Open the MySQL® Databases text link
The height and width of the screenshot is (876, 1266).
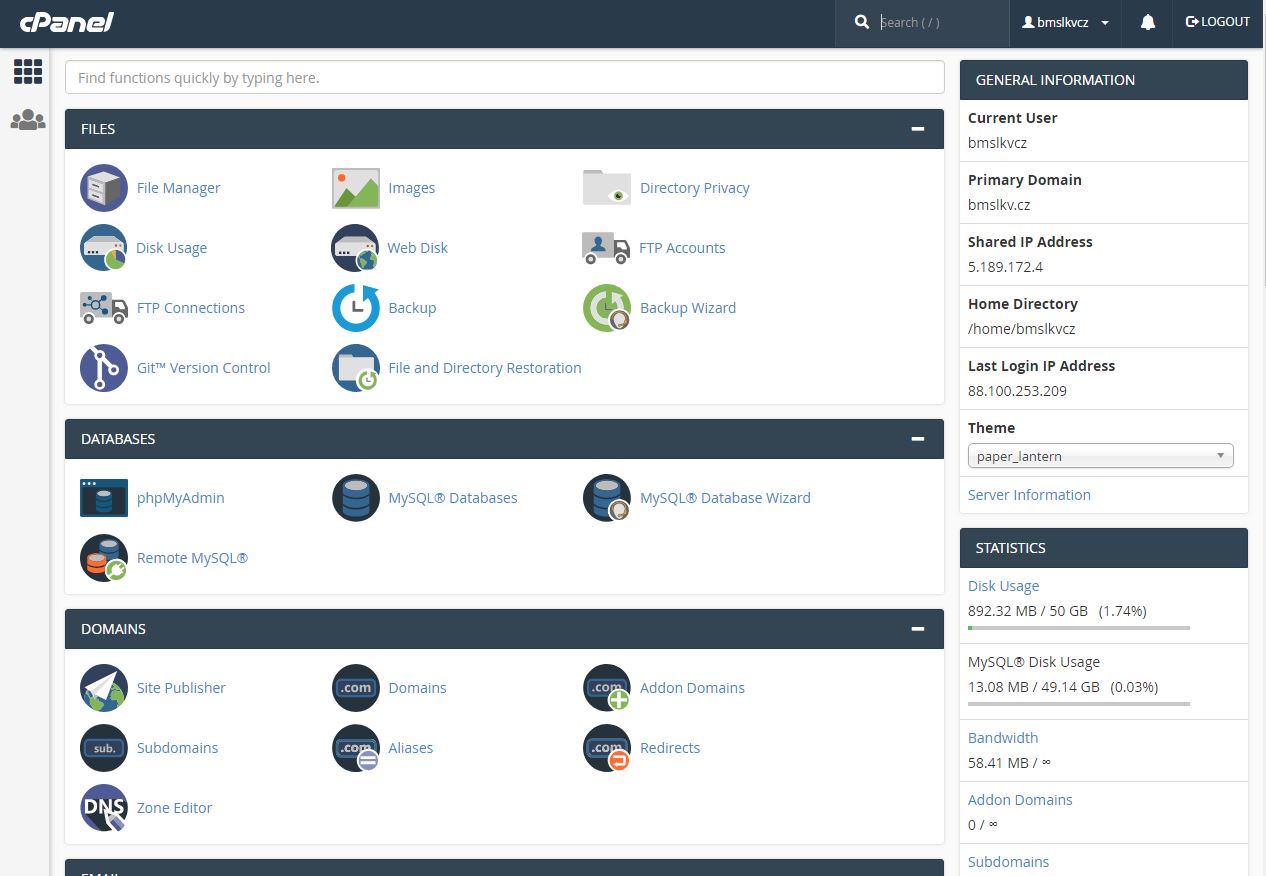453,498
